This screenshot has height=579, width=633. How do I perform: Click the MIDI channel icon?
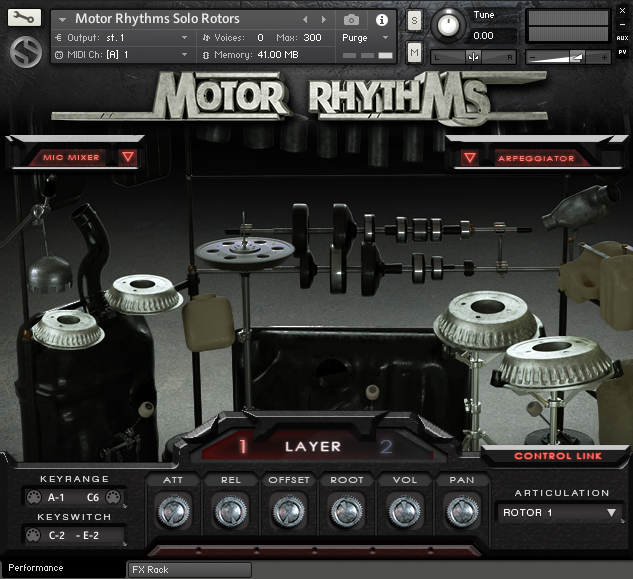click(59, 55)
